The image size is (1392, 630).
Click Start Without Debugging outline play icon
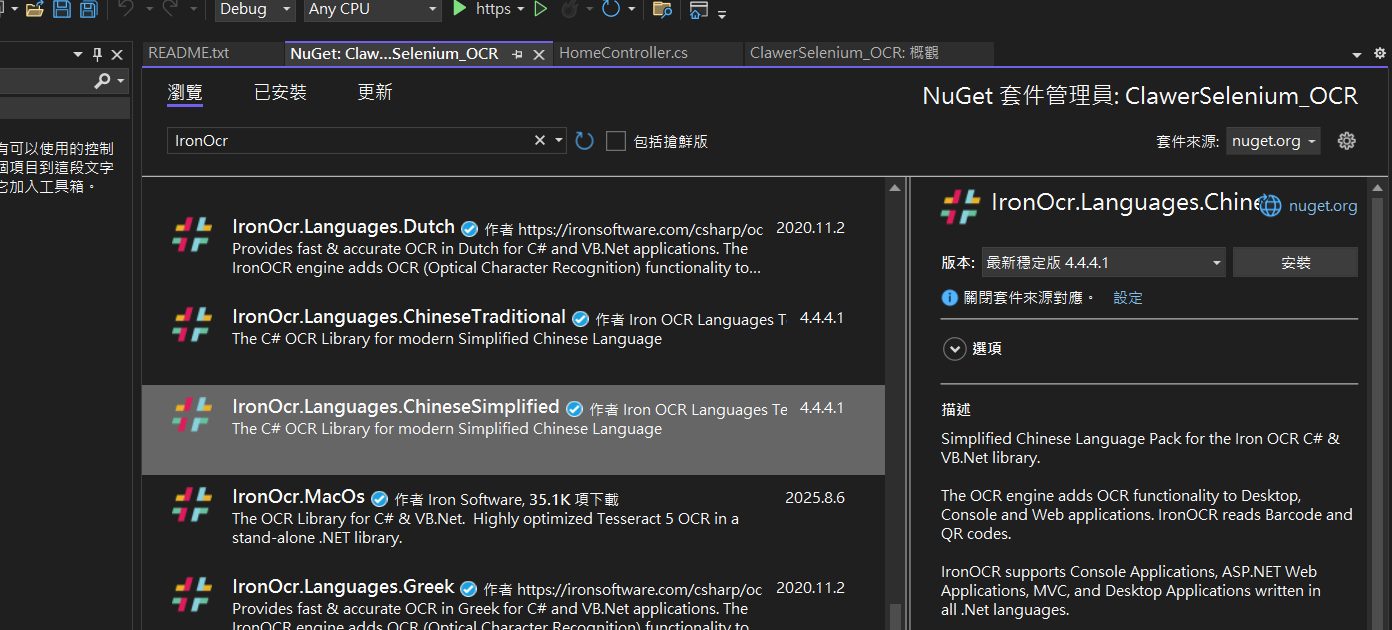(x=541, y=9)
